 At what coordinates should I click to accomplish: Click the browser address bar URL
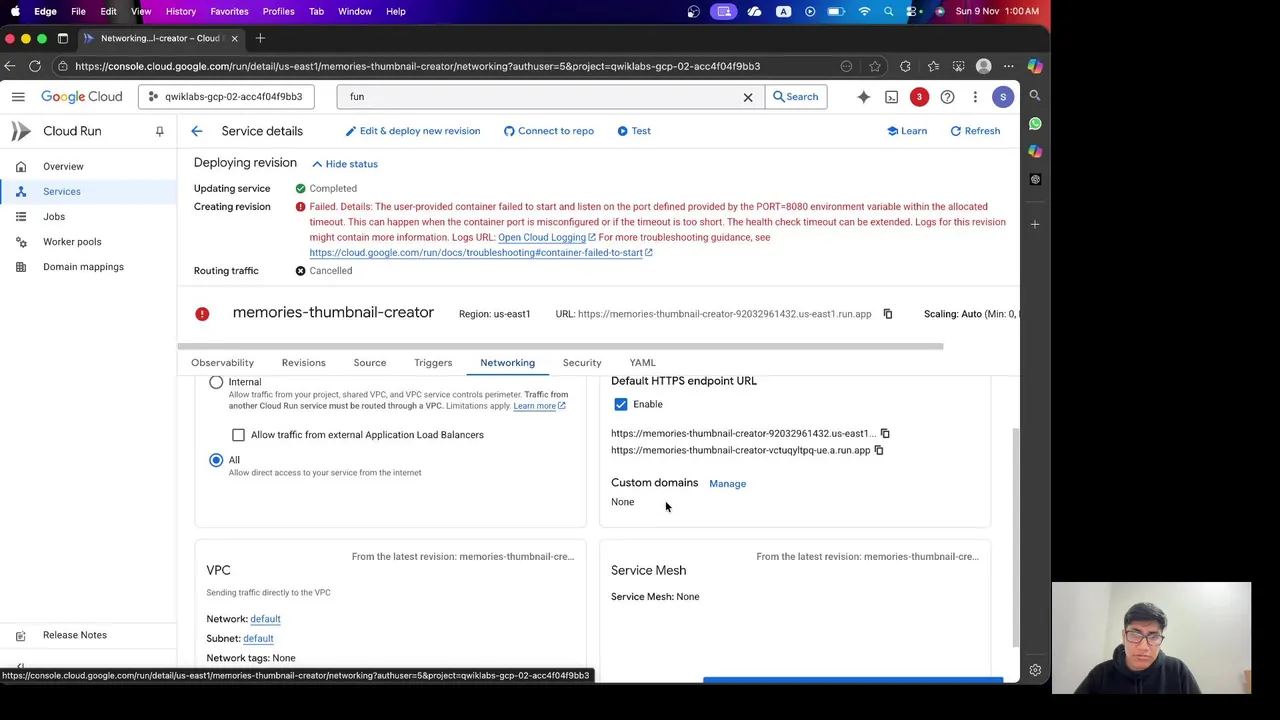(x=417, y=66)
